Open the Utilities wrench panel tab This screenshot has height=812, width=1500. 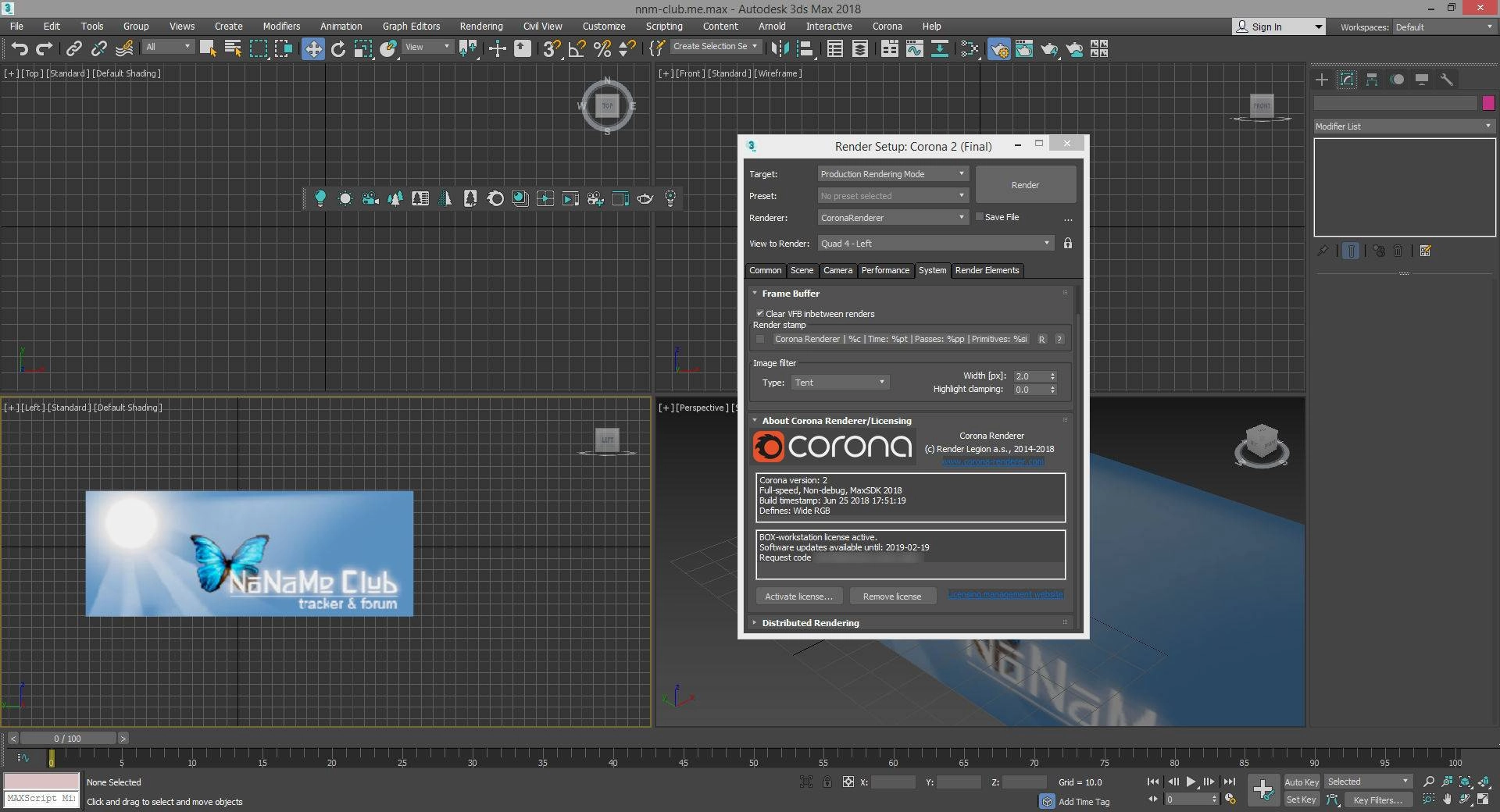[x=1447, y=80]
